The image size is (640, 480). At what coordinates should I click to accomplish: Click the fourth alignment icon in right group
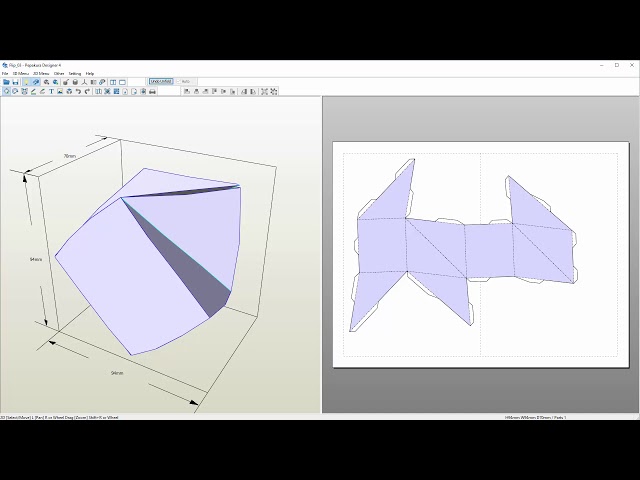[x=214, y=91]
